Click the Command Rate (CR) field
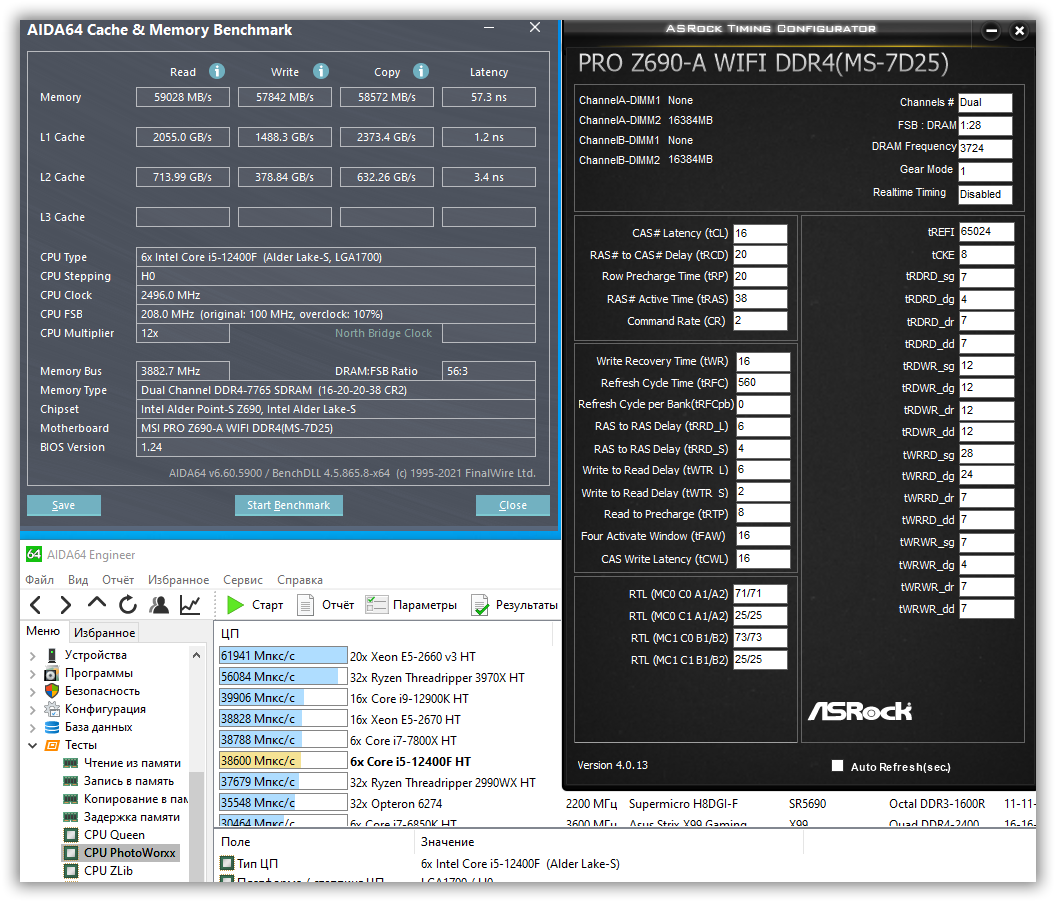Image resolution: width=1056 pixels, height=902 pixels. pos(760,321)
